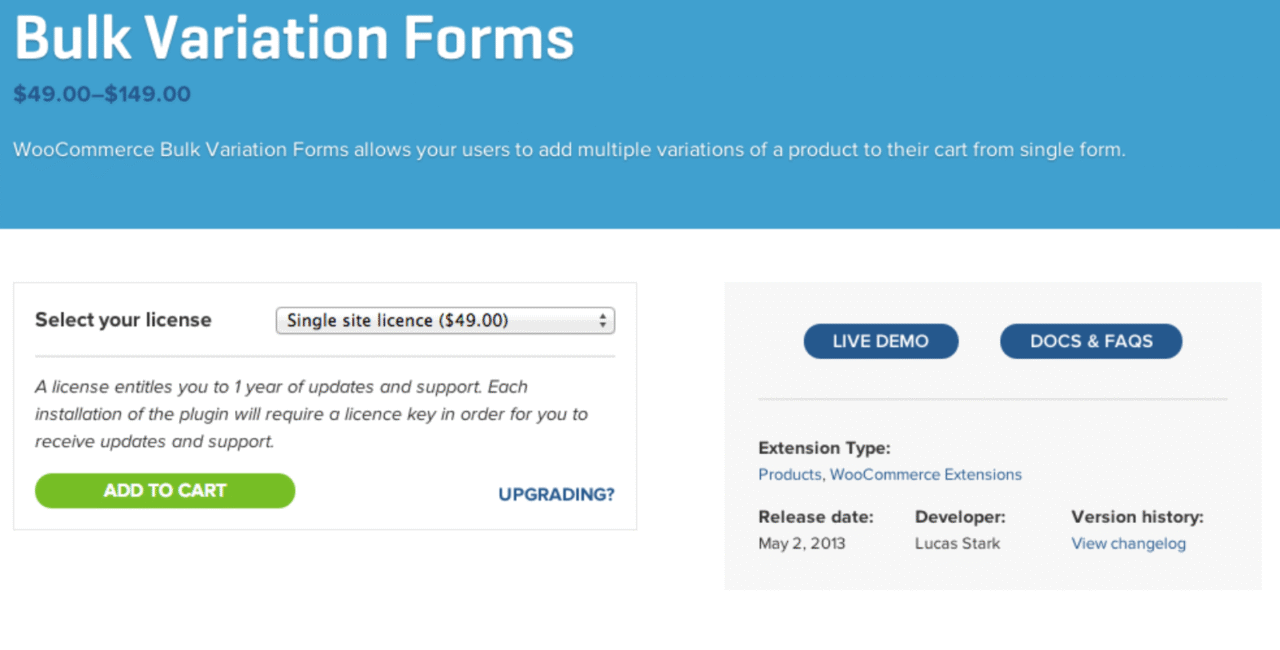Click the developer name Lucas Stark
This screenshot has height=650, width=1280.
pyautogui.click(x=957, y=544)
